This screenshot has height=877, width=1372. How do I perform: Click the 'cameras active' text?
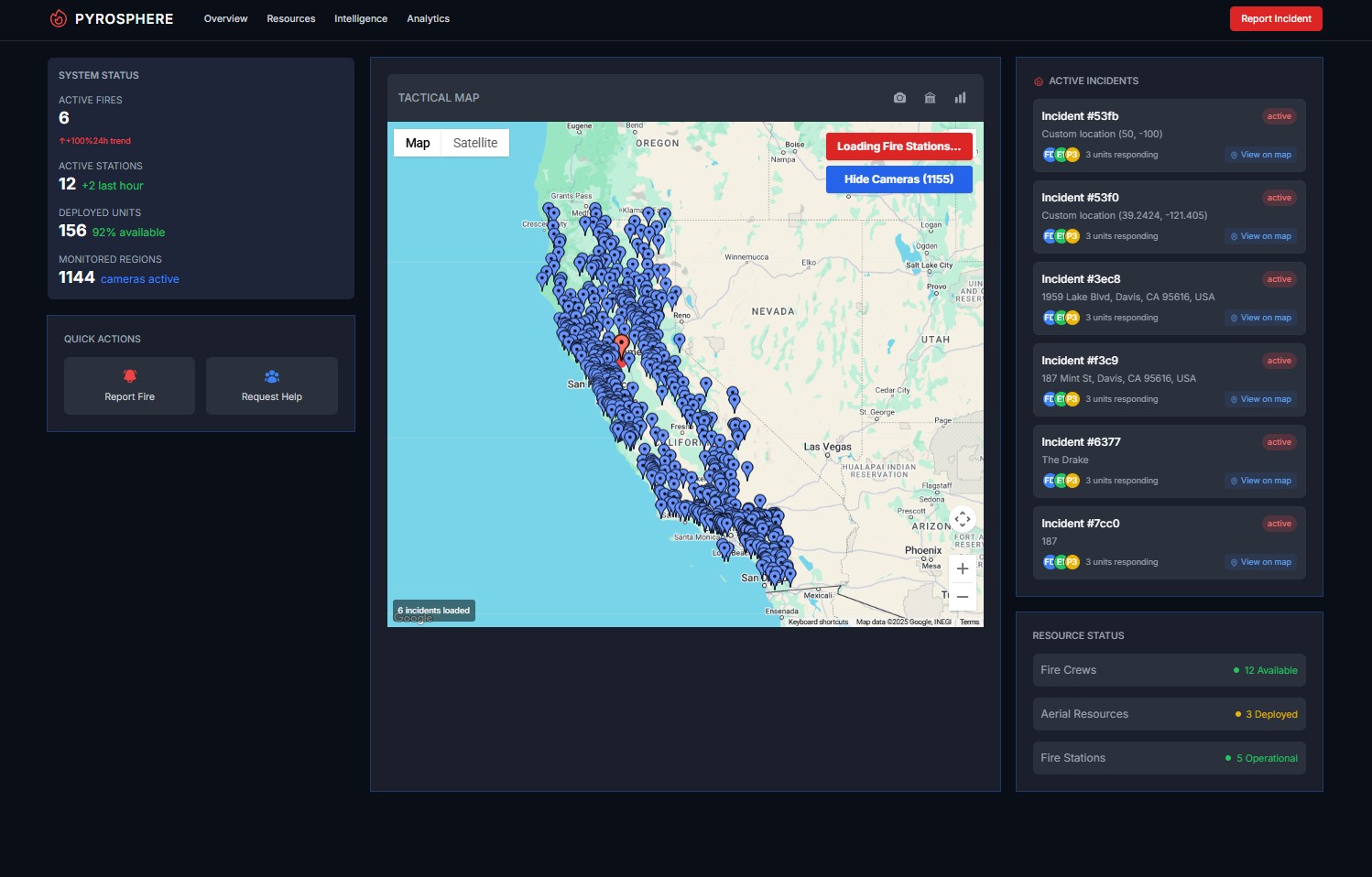(x=140, y=279)
